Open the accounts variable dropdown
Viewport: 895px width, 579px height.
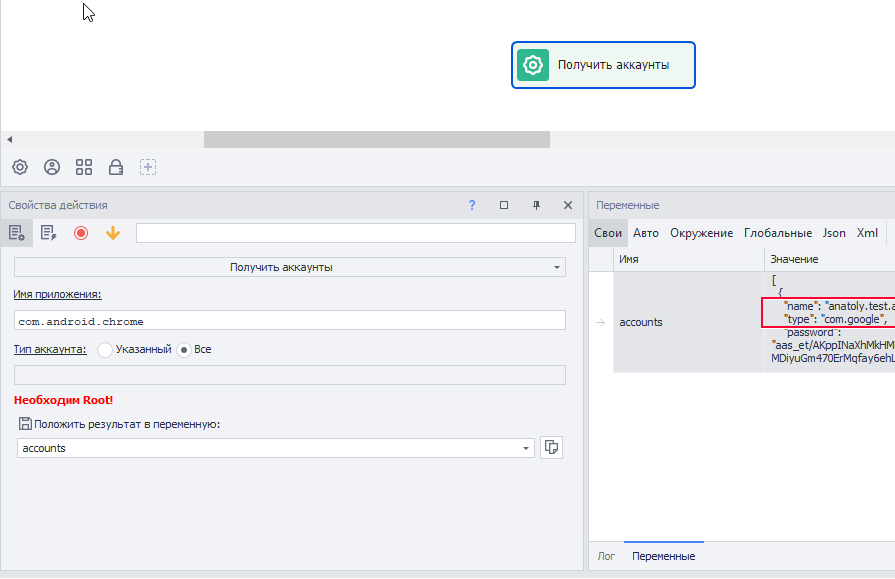(276, 448)
